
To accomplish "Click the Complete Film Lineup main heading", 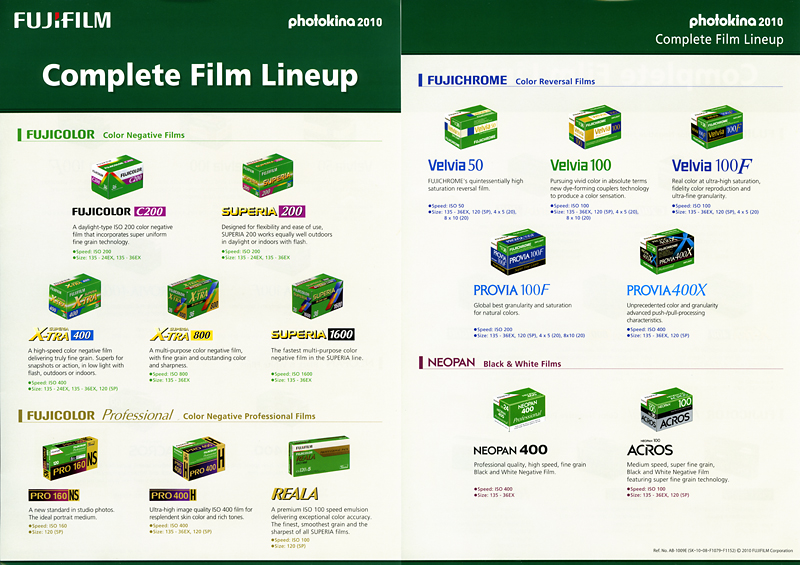I will (x=200, y=76).
